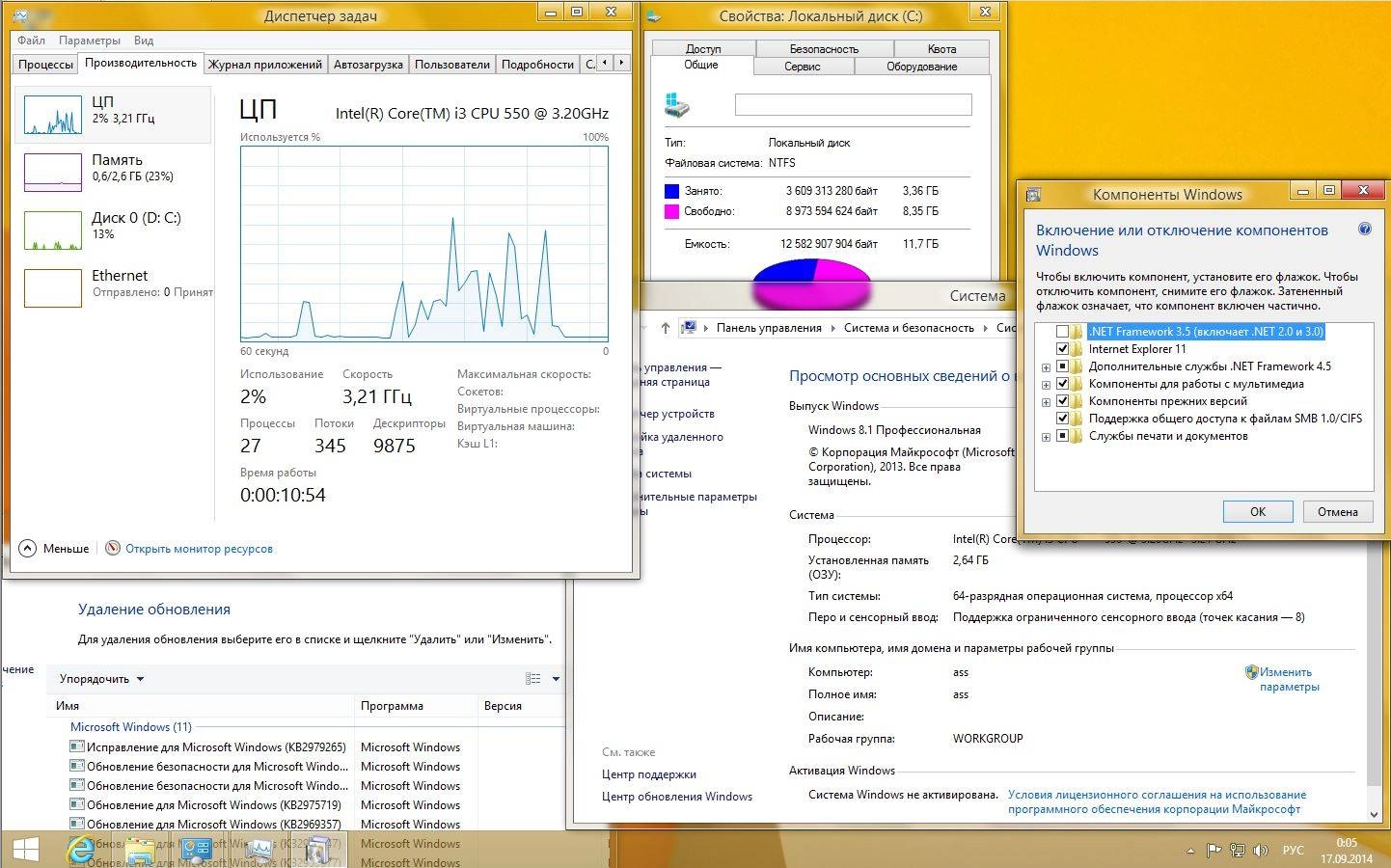Open the Файл menu in Task Manager
Image resolution: width=1391 pixels, height=868 pixels.
tap(31, 41)
